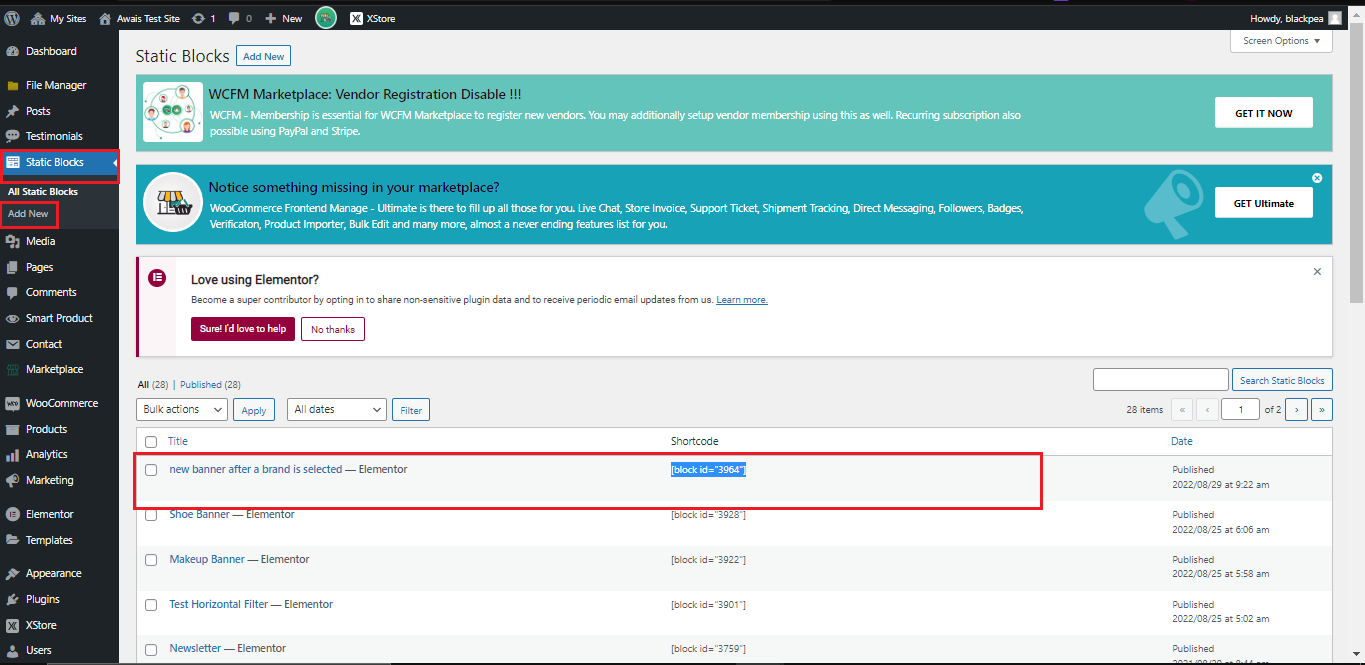The height and width of the screenshot is (665, 1365).
Task: Open All dates dropdown
Action: [337, 409]
